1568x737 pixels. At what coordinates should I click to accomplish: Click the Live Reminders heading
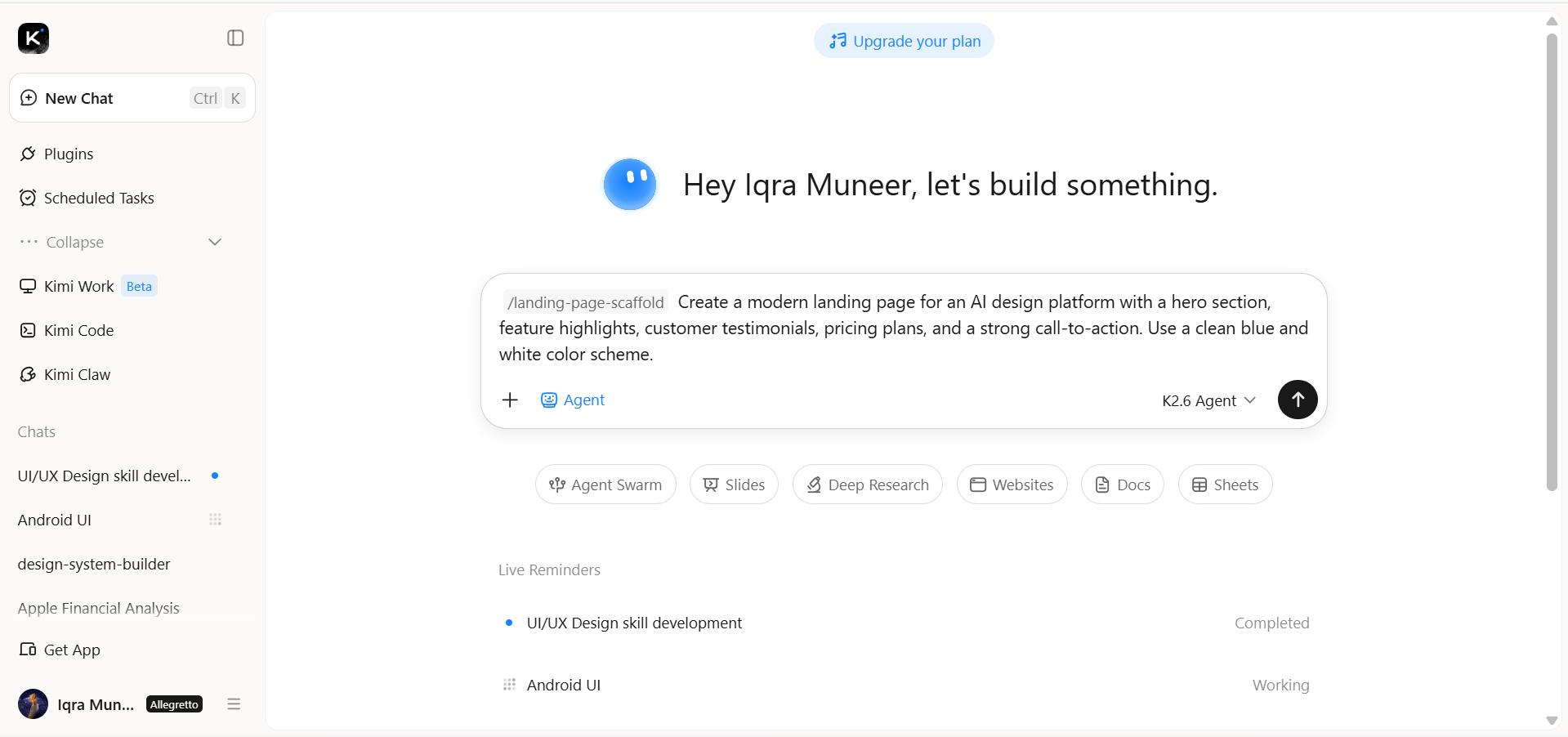click(x=549, y=569)
